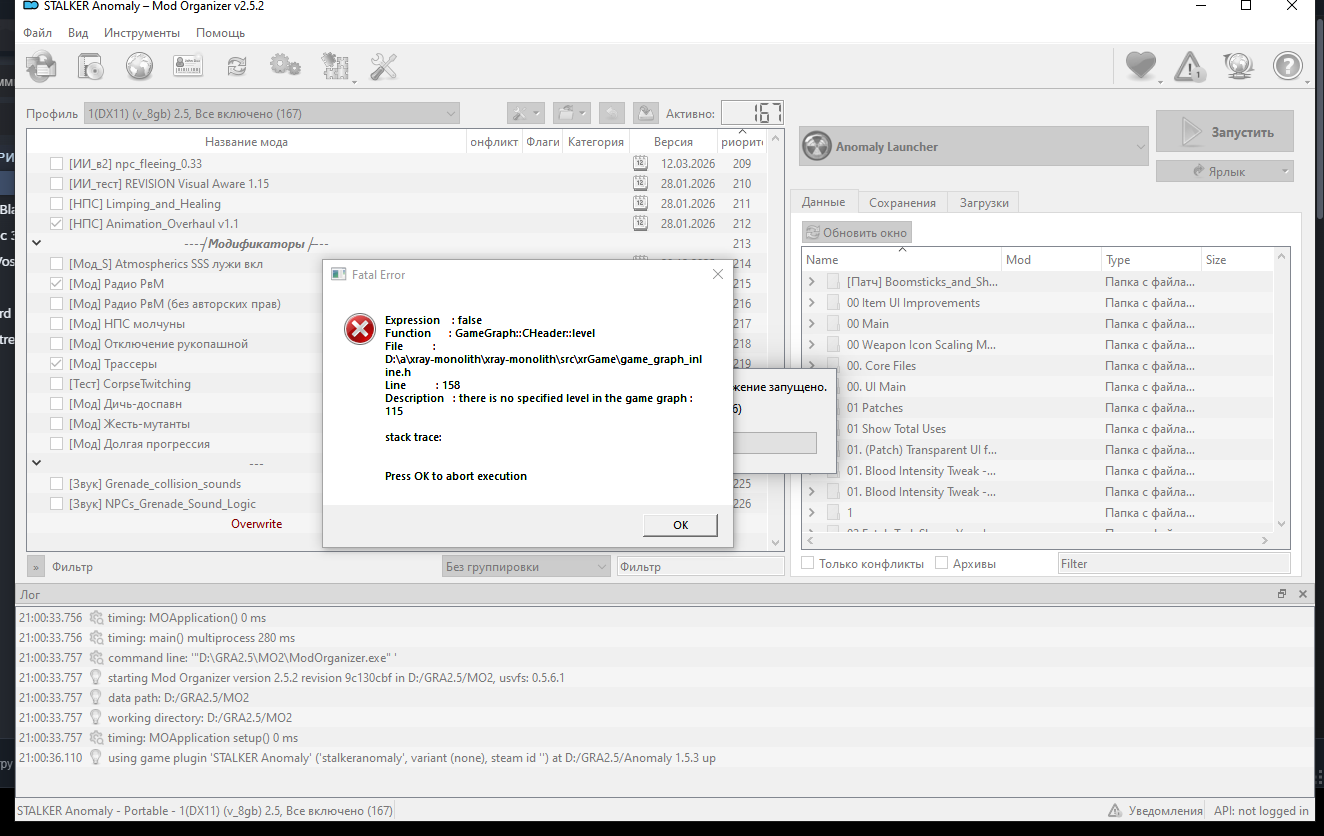
Task: Open the Anomaly Launcher executable dropdown
Action: point(973,147)
